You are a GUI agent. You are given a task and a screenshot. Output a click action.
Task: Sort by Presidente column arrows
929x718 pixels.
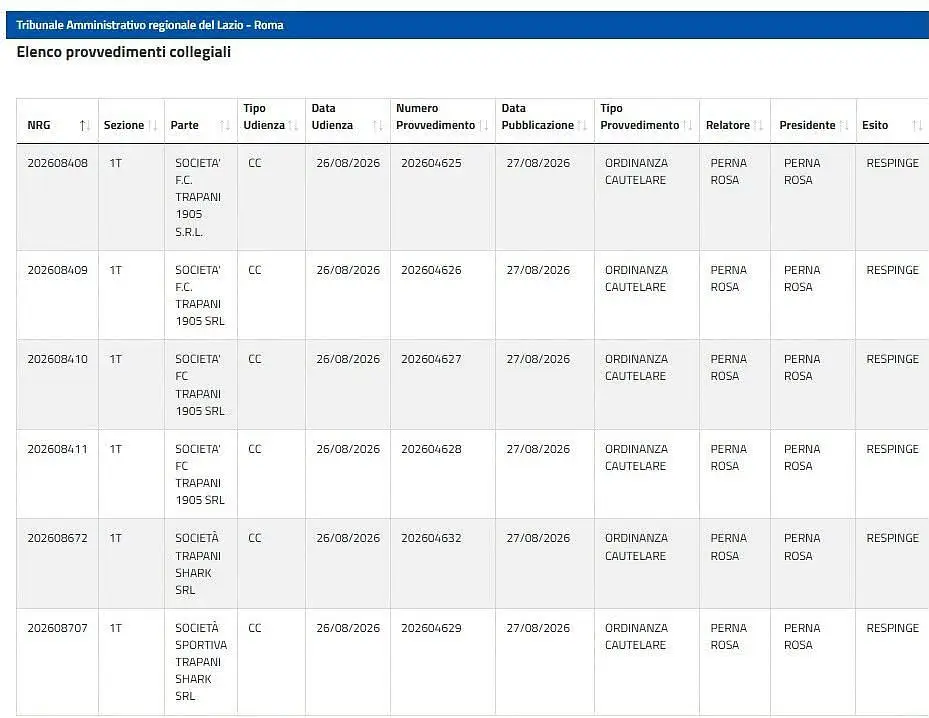coord(844,125)
